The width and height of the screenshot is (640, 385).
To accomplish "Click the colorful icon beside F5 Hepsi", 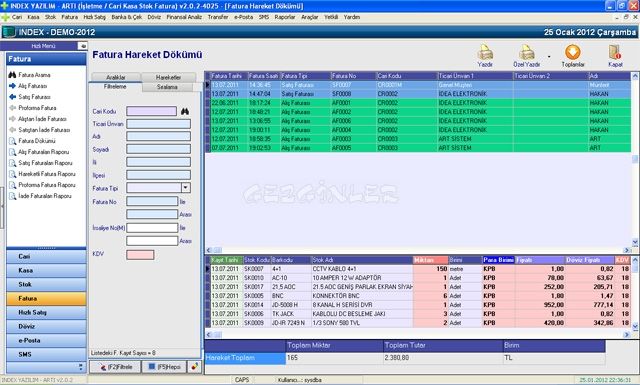I will pos(195,367).
